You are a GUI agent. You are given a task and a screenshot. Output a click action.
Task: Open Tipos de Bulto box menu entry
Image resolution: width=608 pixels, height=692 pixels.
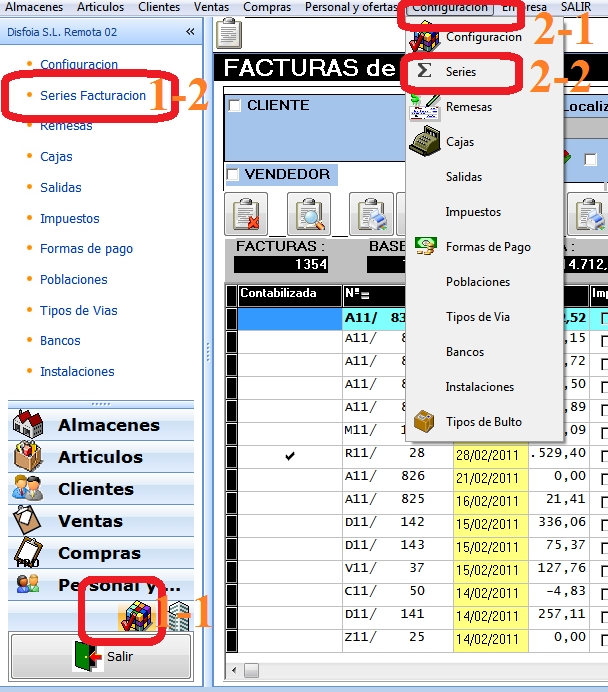click(483, 422)
